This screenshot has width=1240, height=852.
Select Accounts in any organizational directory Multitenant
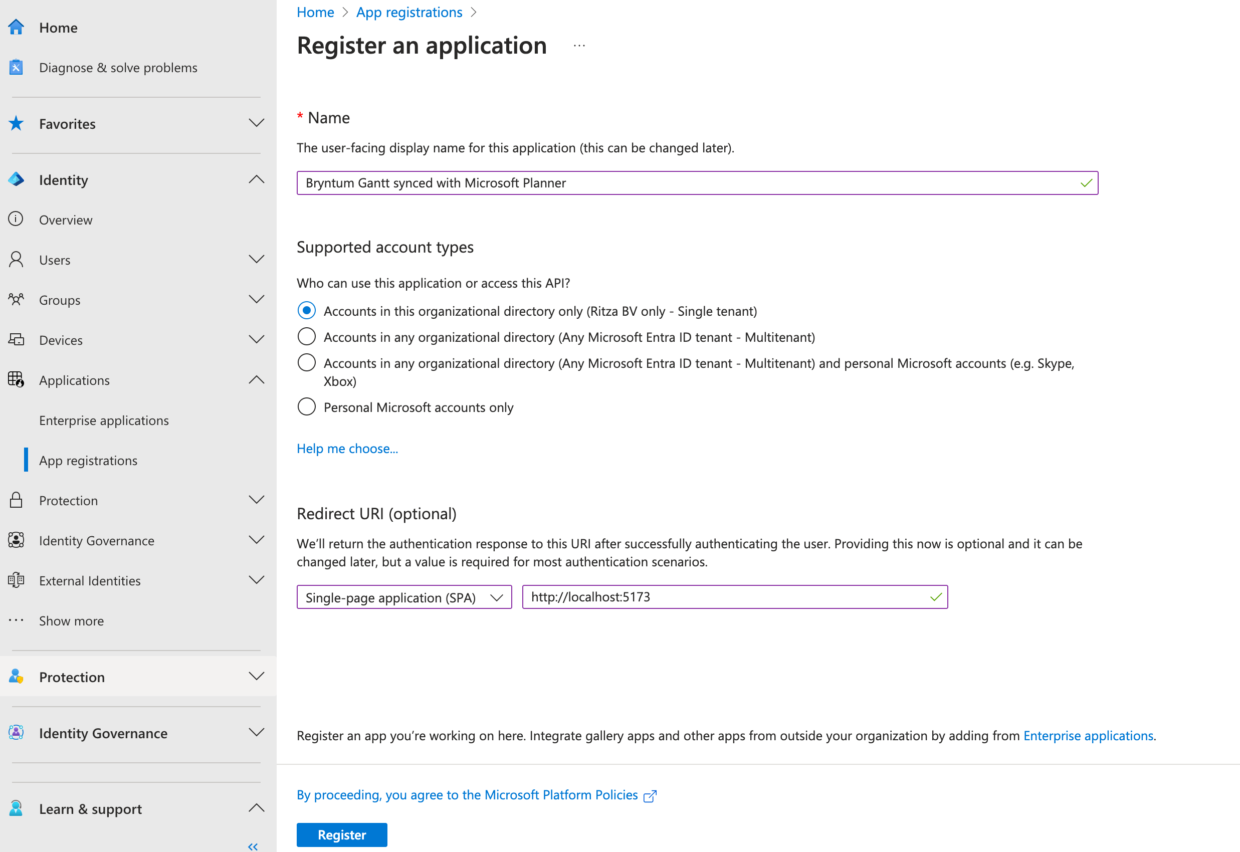306,336
